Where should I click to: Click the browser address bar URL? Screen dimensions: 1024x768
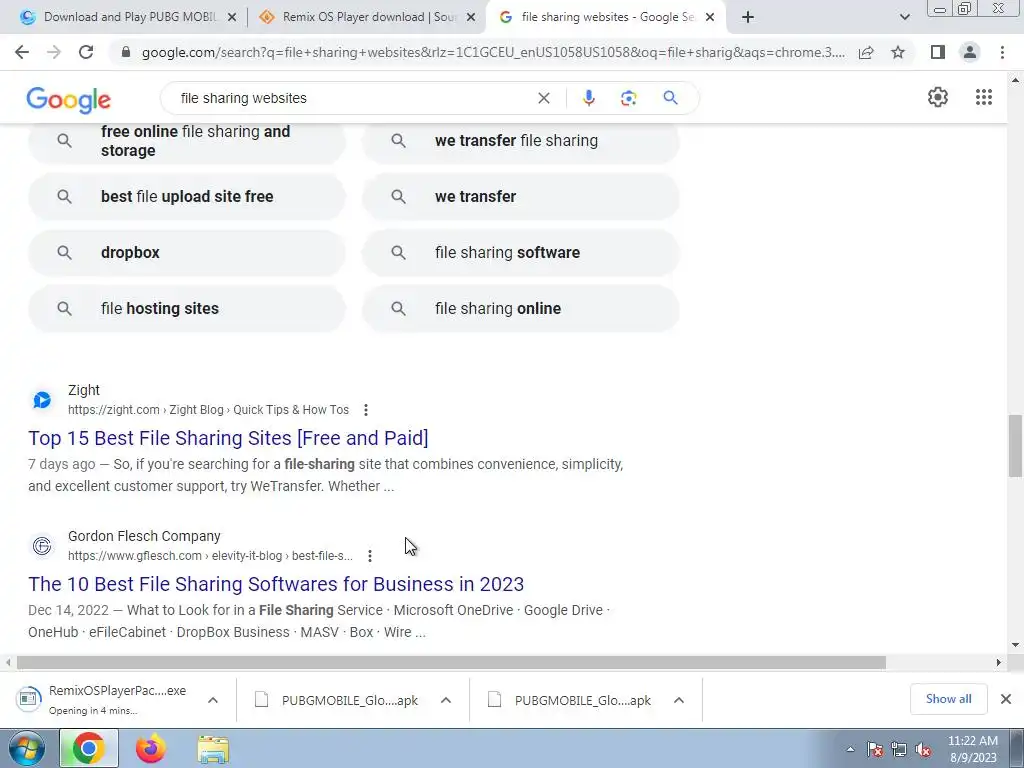click(493, 52)
